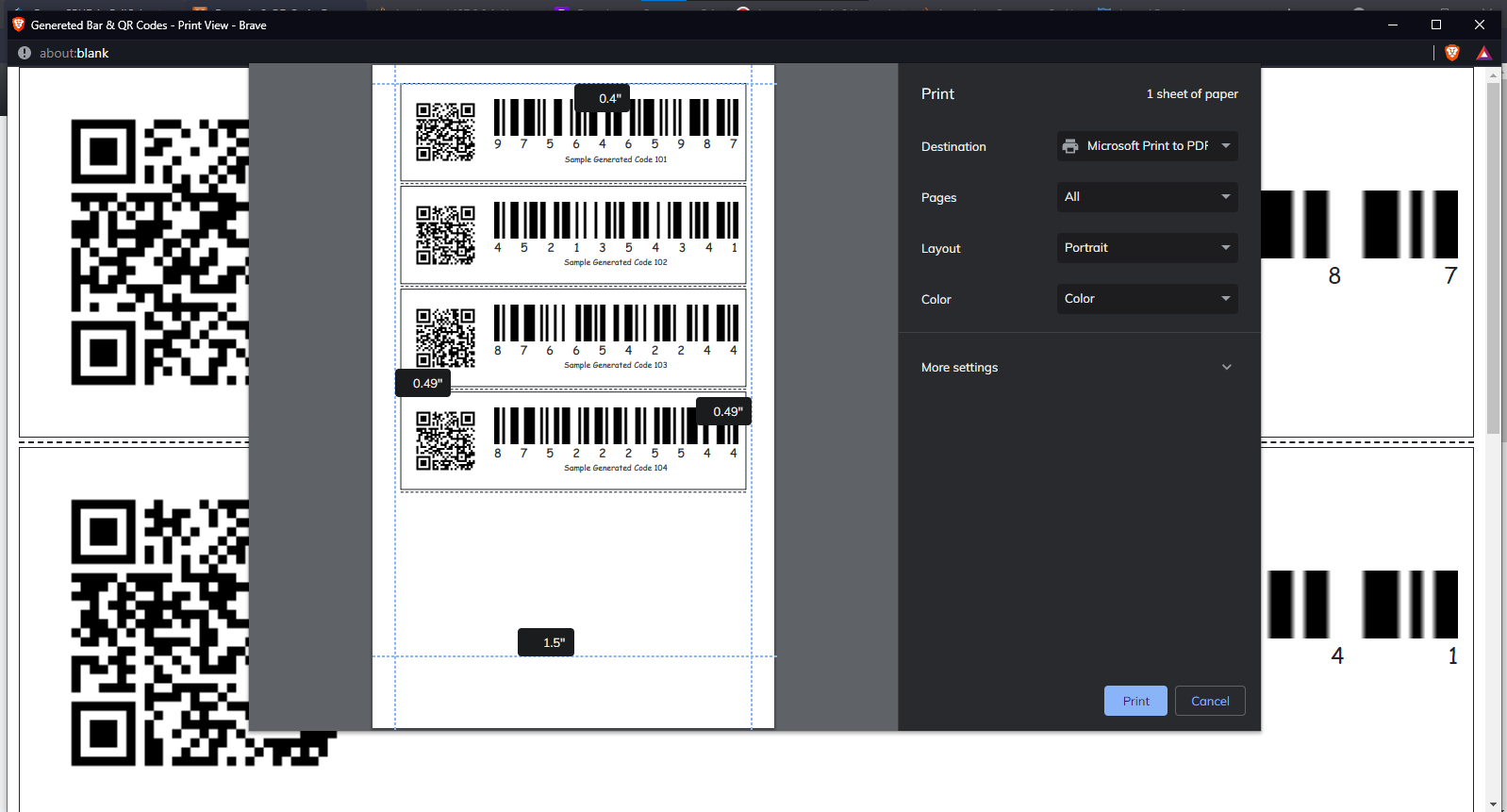
Task: Click label Sample Generated Code 101 in preview
Action: [x=616, y=159]
